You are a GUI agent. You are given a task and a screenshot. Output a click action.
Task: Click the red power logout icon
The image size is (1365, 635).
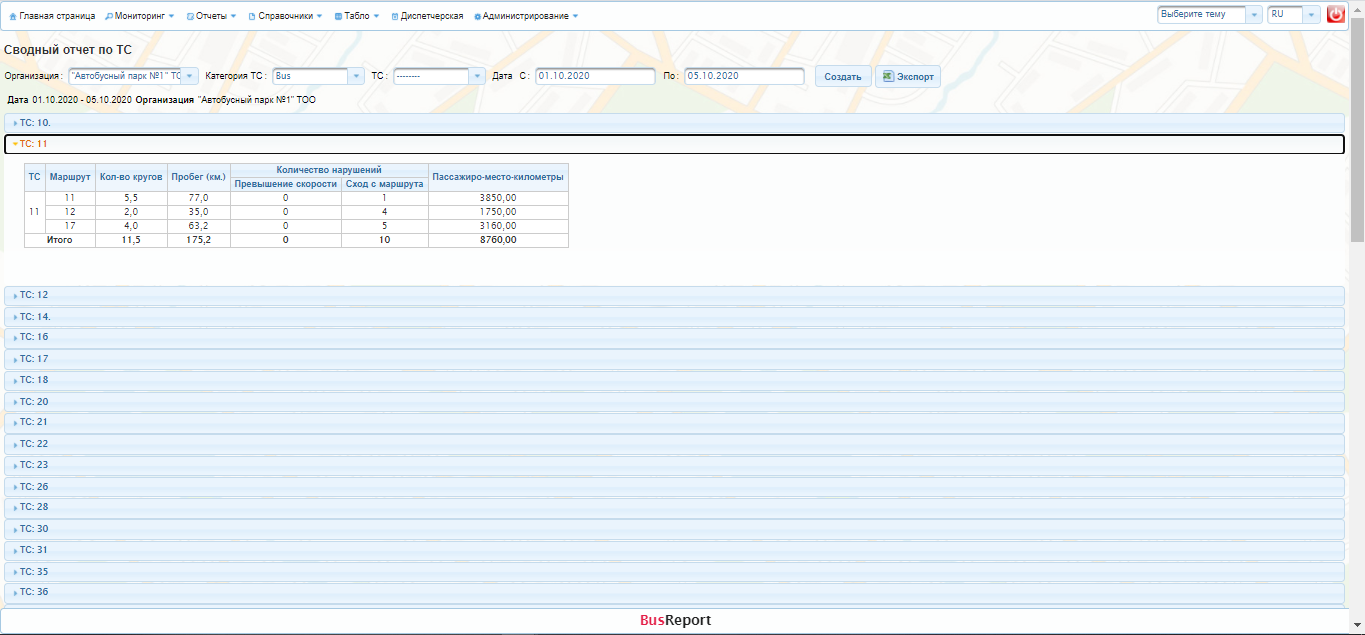(x=1335, y=15)
